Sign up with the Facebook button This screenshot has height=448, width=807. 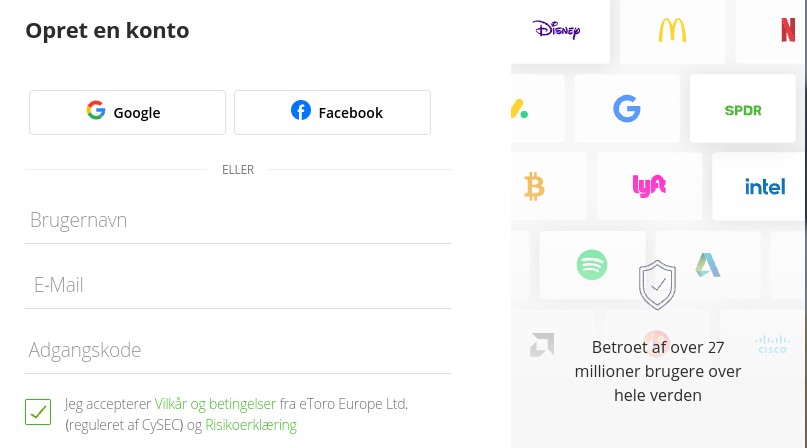[332, 112]
